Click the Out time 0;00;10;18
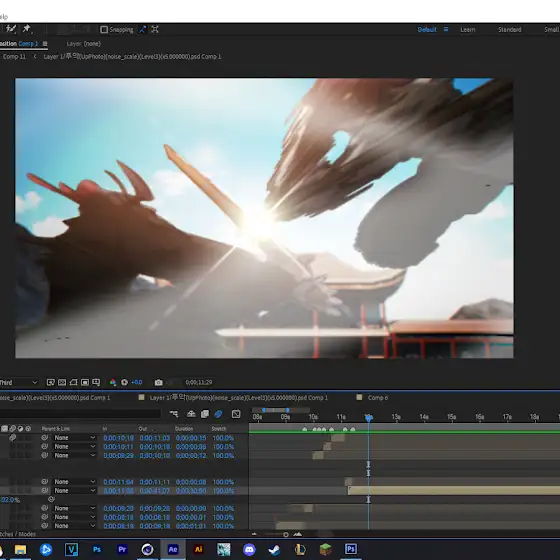Viewport: 560px width, 560px height. [155, 447]
